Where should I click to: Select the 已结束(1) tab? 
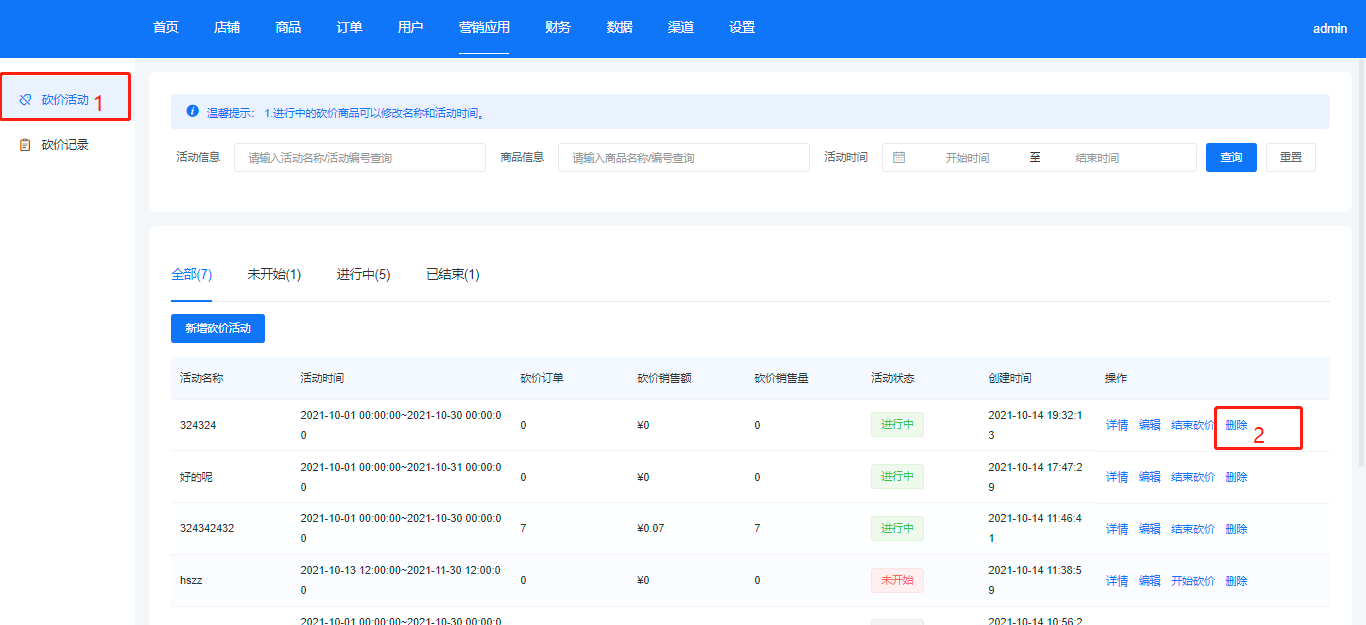pyautogui.click(x=452, y=274)
